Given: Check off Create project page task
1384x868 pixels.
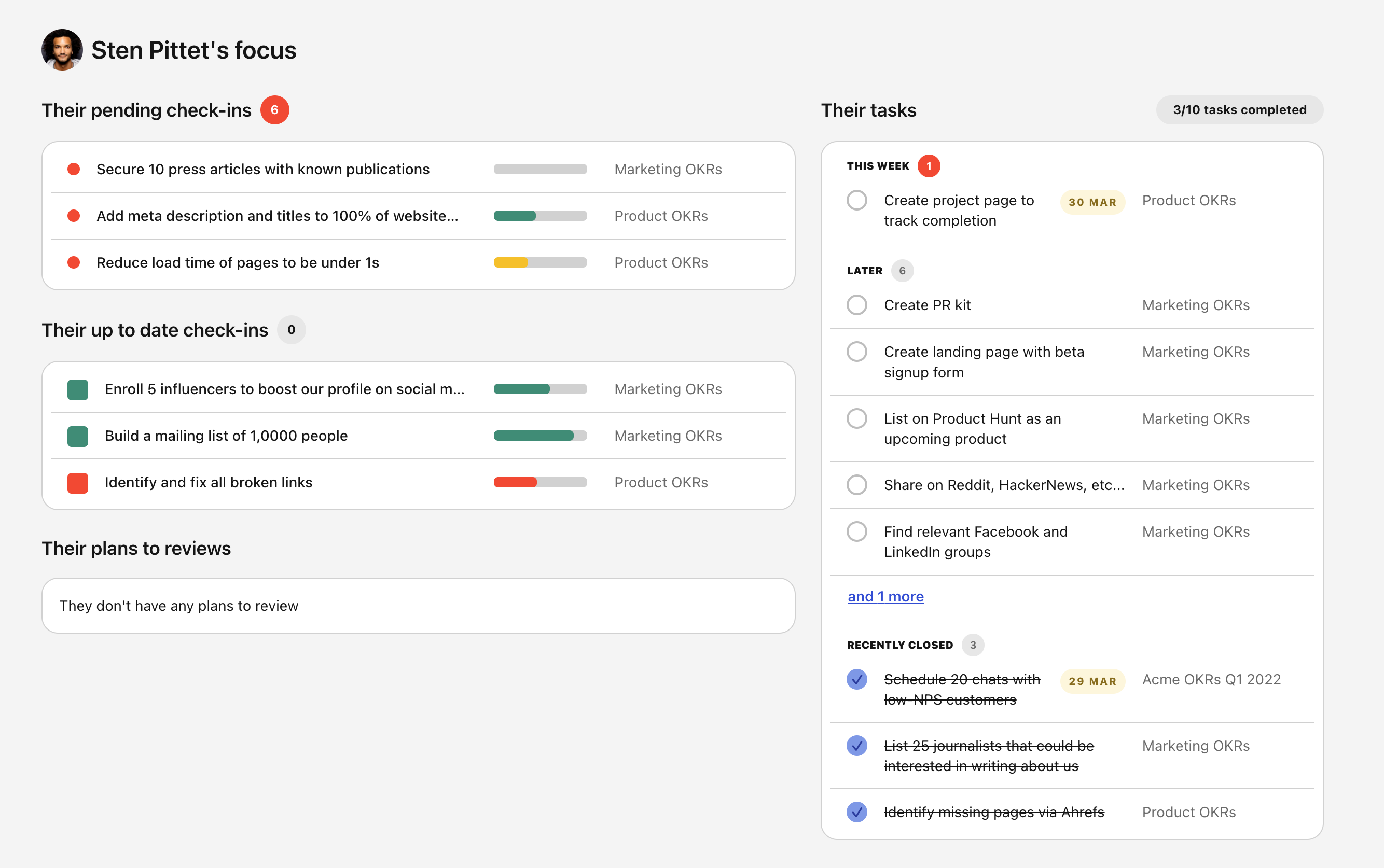Looking at the screenshot, I should (x=857, y=200).
